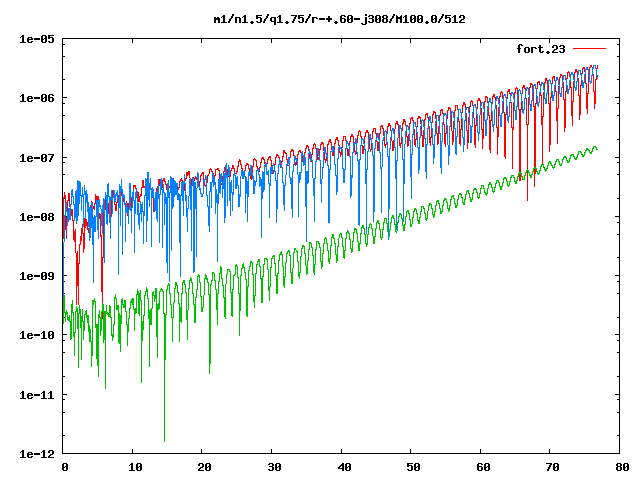This screenshot has height=480, width=640.
Task: Click the 1e-09 y-axis label
Action: click(37, 276)
